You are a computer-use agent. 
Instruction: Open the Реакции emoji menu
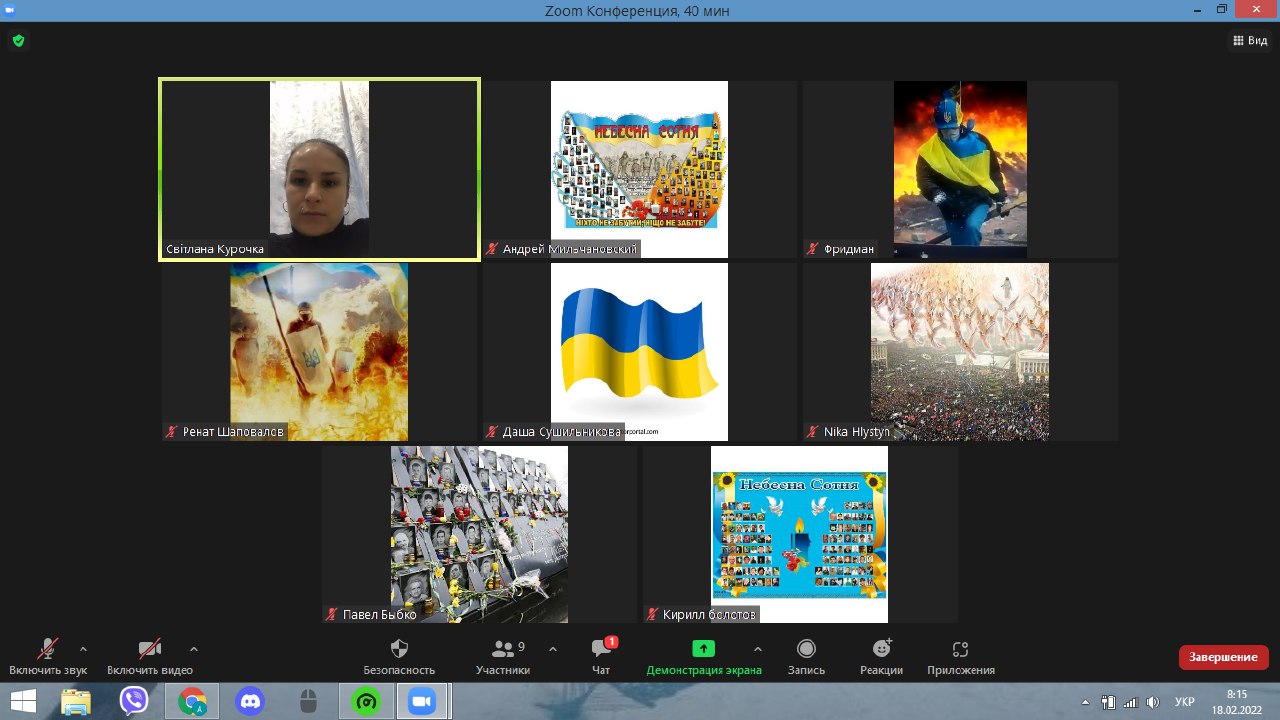pyautogui.click(x=881, y=657)
